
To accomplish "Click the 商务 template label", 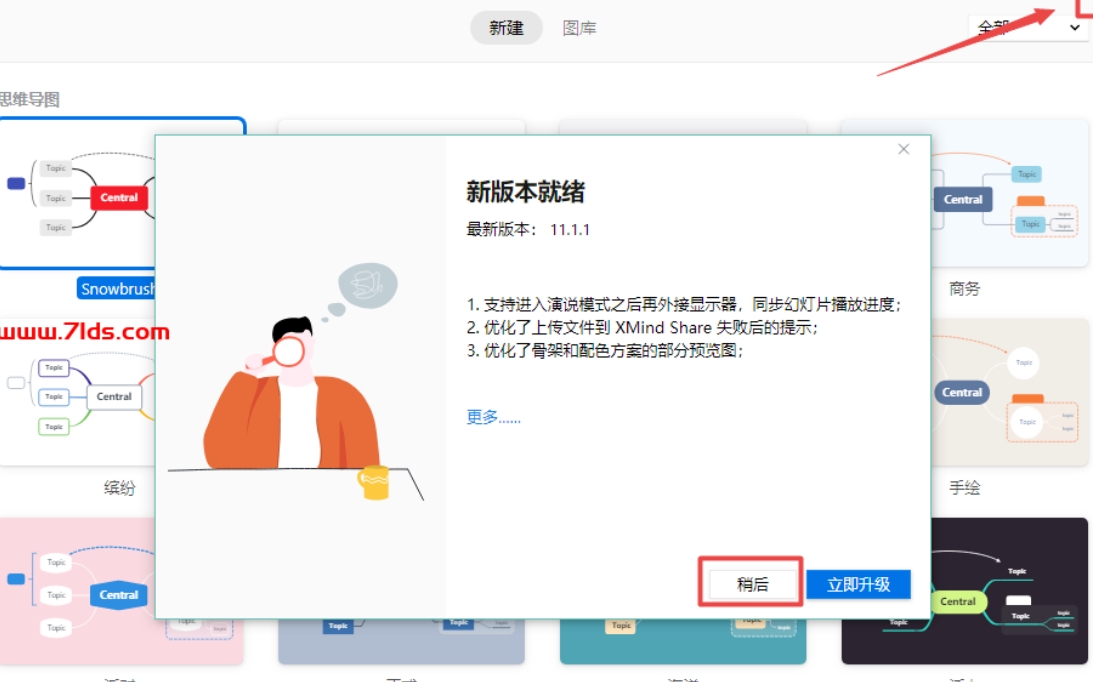I will click(965, 289).
